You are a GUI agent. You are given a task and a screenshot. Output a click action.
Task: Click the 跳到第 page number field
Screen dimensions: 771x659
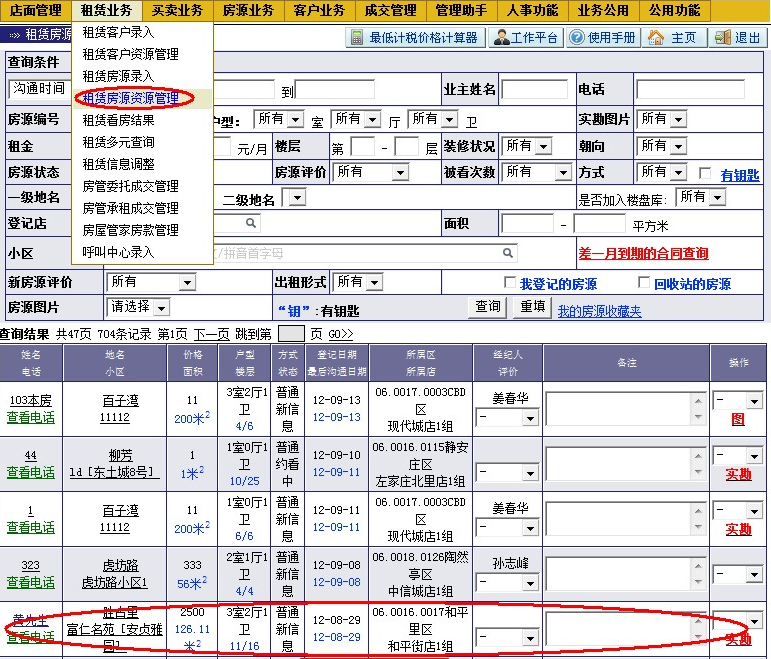click(x=291, y=334)
